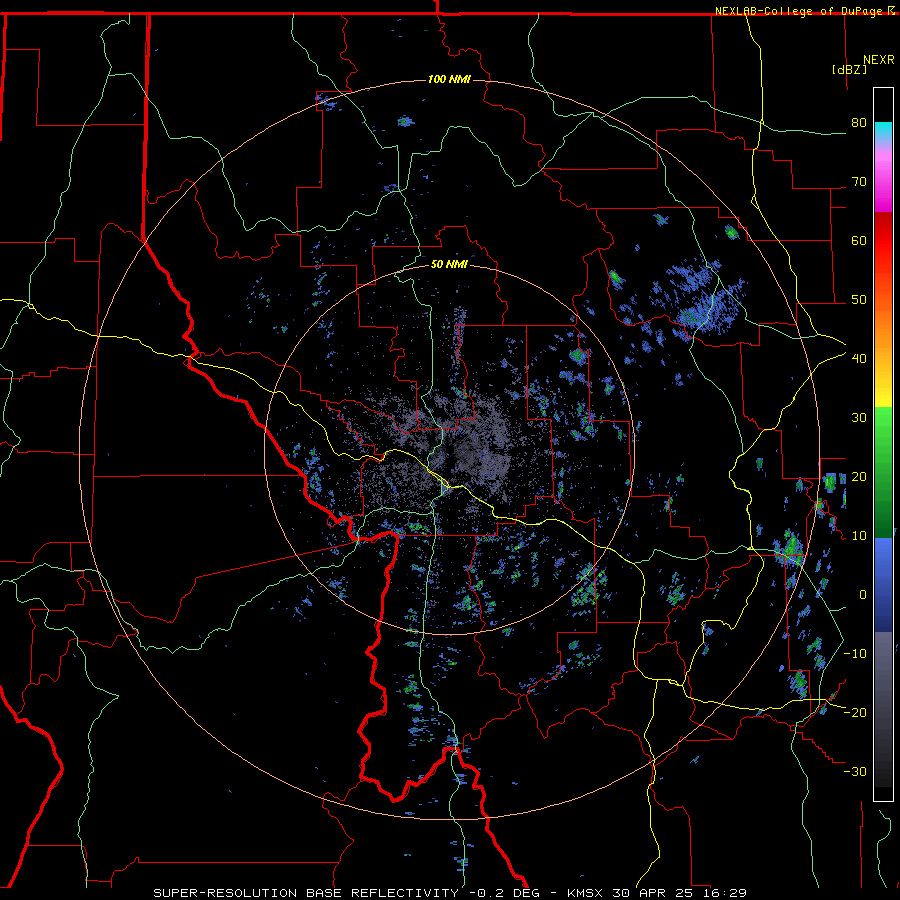Click the 100 NMI range ring label
The image size is (900, 900).
[x=449, y=79]
